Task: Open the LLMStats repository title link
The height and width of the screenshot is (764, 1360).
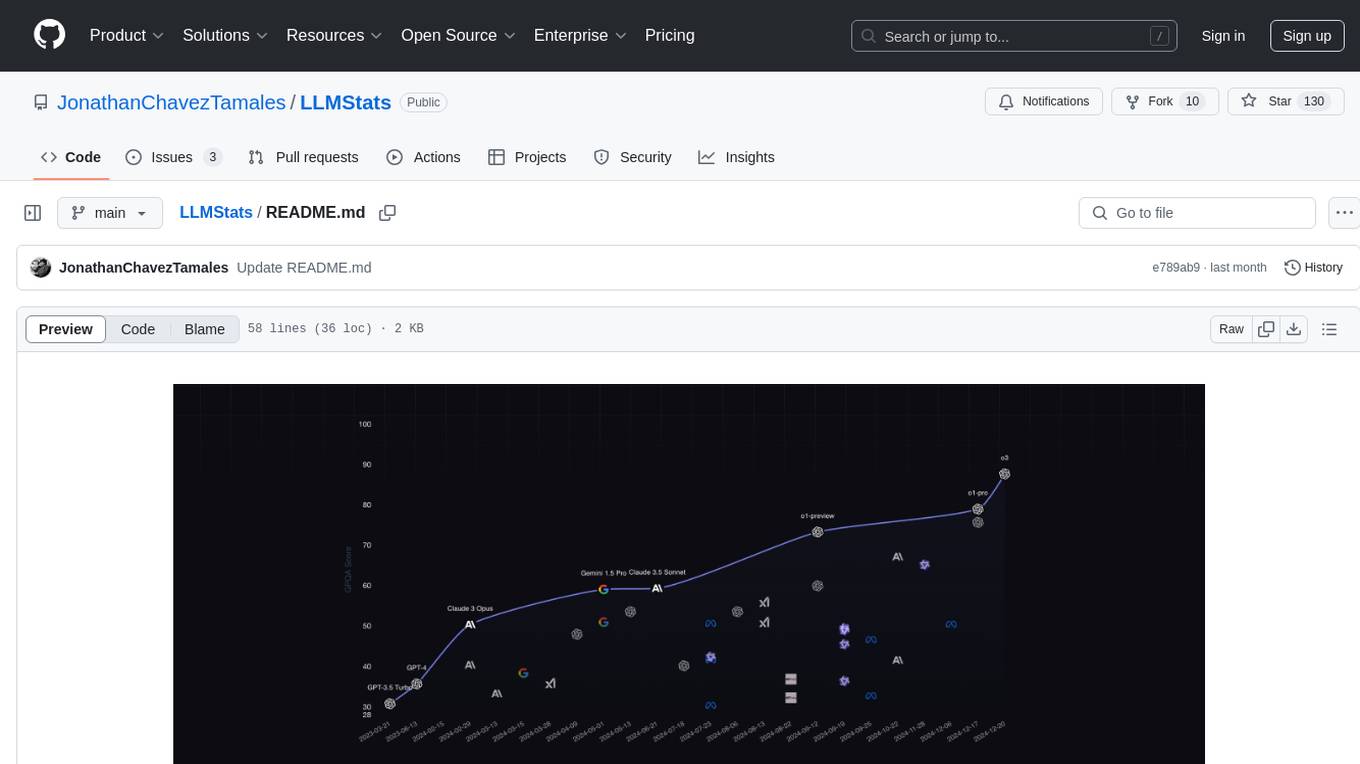Action: point(346,102)
